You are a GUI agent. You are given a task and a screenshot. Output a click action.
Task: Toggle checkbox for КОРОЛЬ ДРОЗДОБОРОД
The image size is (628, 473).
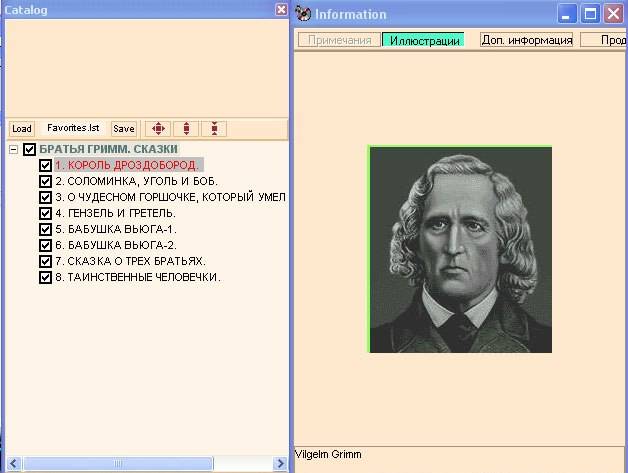[45, 165]
